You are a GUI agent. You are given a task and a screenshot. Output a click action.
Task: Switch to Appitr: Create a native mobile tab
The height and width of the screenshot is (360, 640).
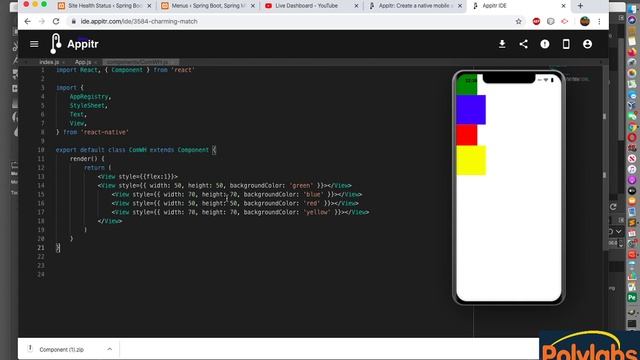click(416, 6)
